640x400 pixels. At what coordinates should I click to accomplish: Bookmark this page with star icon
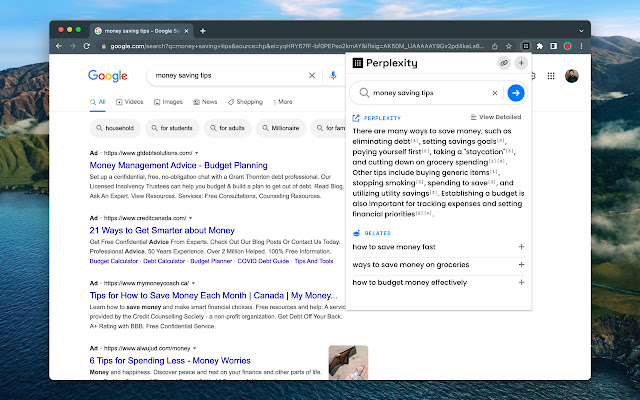tap(509, 46)
